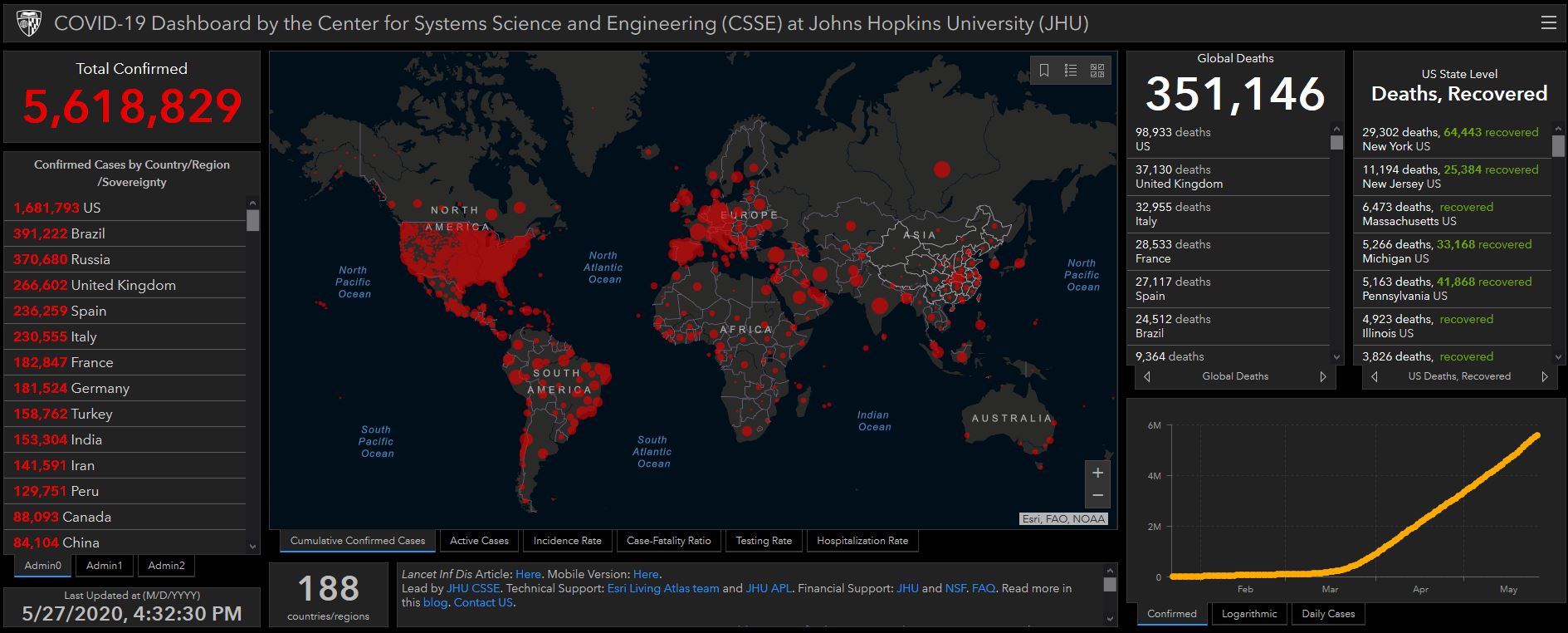Viewport: 1568px width, 633px height.
Task: Go to next Global Deaths panel arrow
Action: coord(1323,376)
